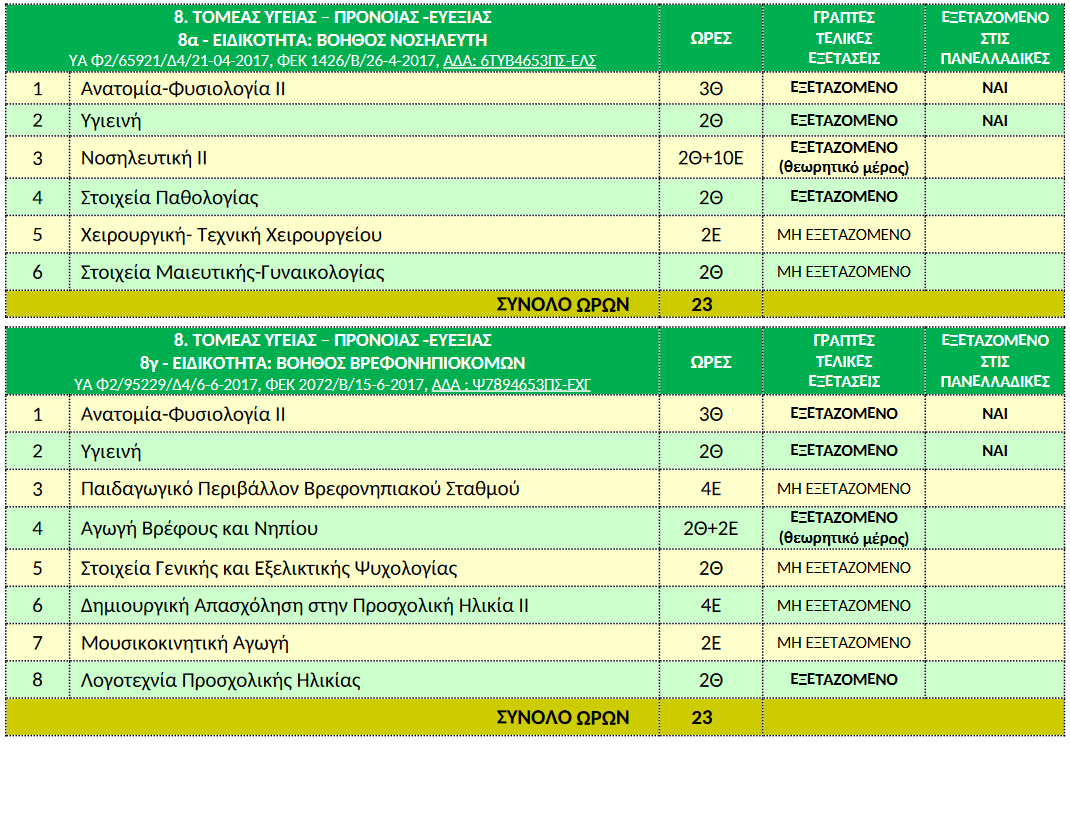
Task: Click Παιδαγωγικό Περιβάλλον Βρεφονηπιακού Σταθμού
Action: pos(300,489)
